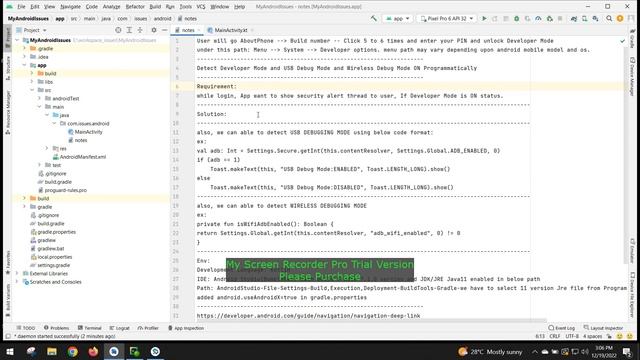The width and height of the screenshot is (640, 360).
Task: Expand the androidTest folder
Action: tap(39, 98)
